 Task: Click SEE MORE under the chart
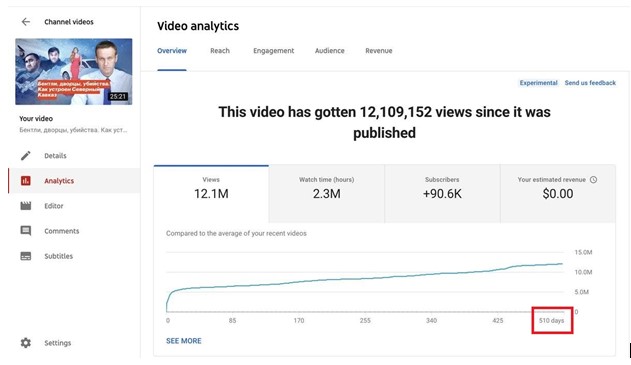click(184, 341)
